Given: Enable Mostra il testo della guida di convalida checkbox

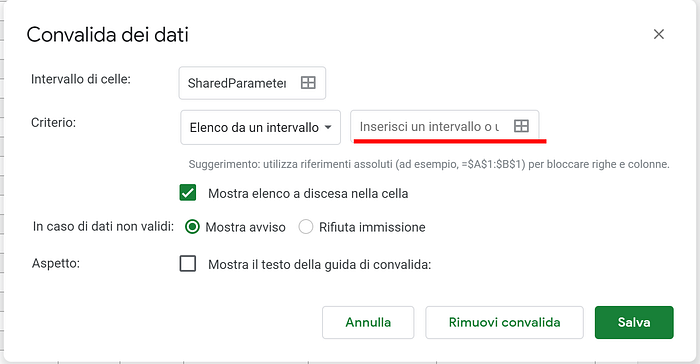Looking at the screenshot, I should click(x=188, y=264).
